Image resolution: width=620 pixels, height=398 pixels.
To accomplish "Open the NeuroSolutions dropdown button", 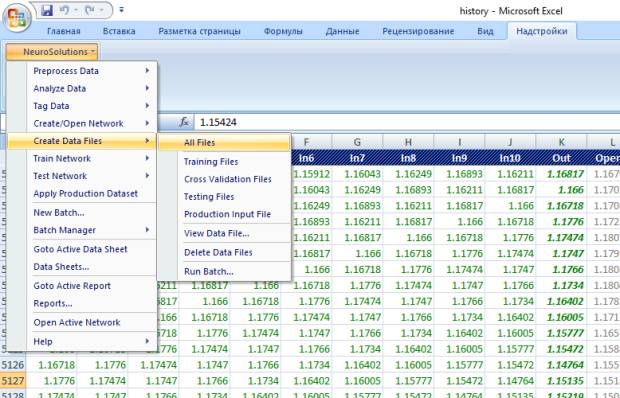I will click(x=52, y=52).
